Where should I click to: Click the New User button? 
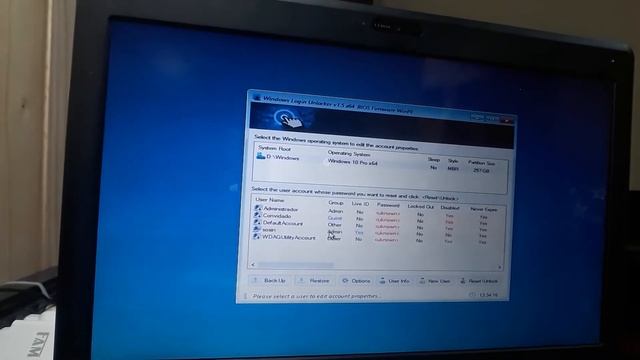click(x=435, y=281)
